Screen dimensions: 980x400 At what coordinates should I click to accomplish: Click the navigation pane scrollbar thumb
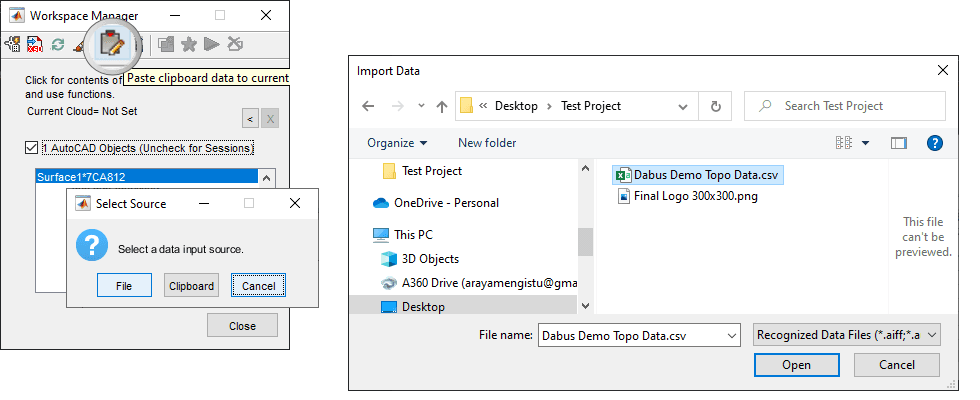coord(585,241)
